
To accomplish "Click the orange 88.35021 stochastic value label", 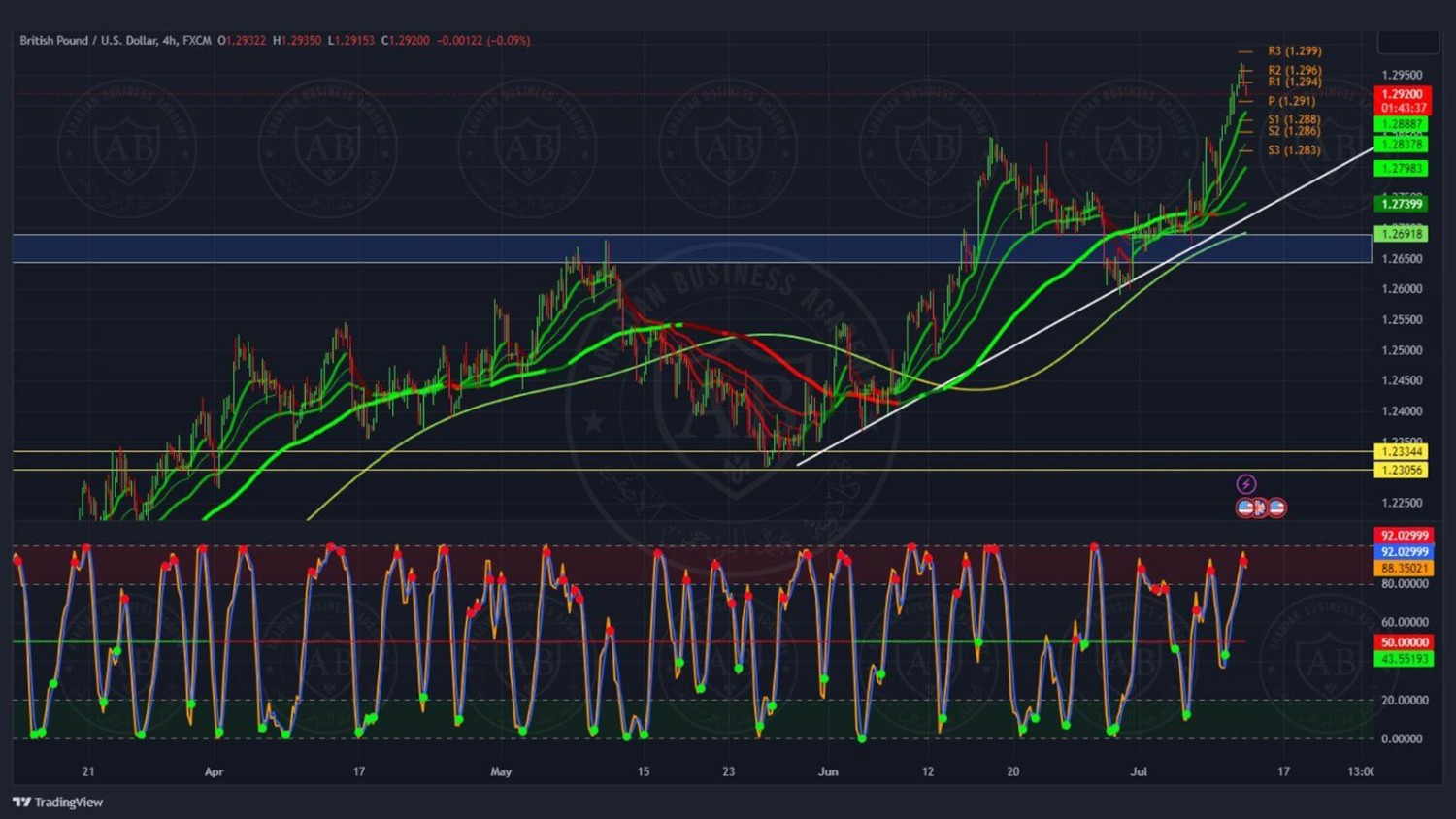I will (x=1404, y=569).
